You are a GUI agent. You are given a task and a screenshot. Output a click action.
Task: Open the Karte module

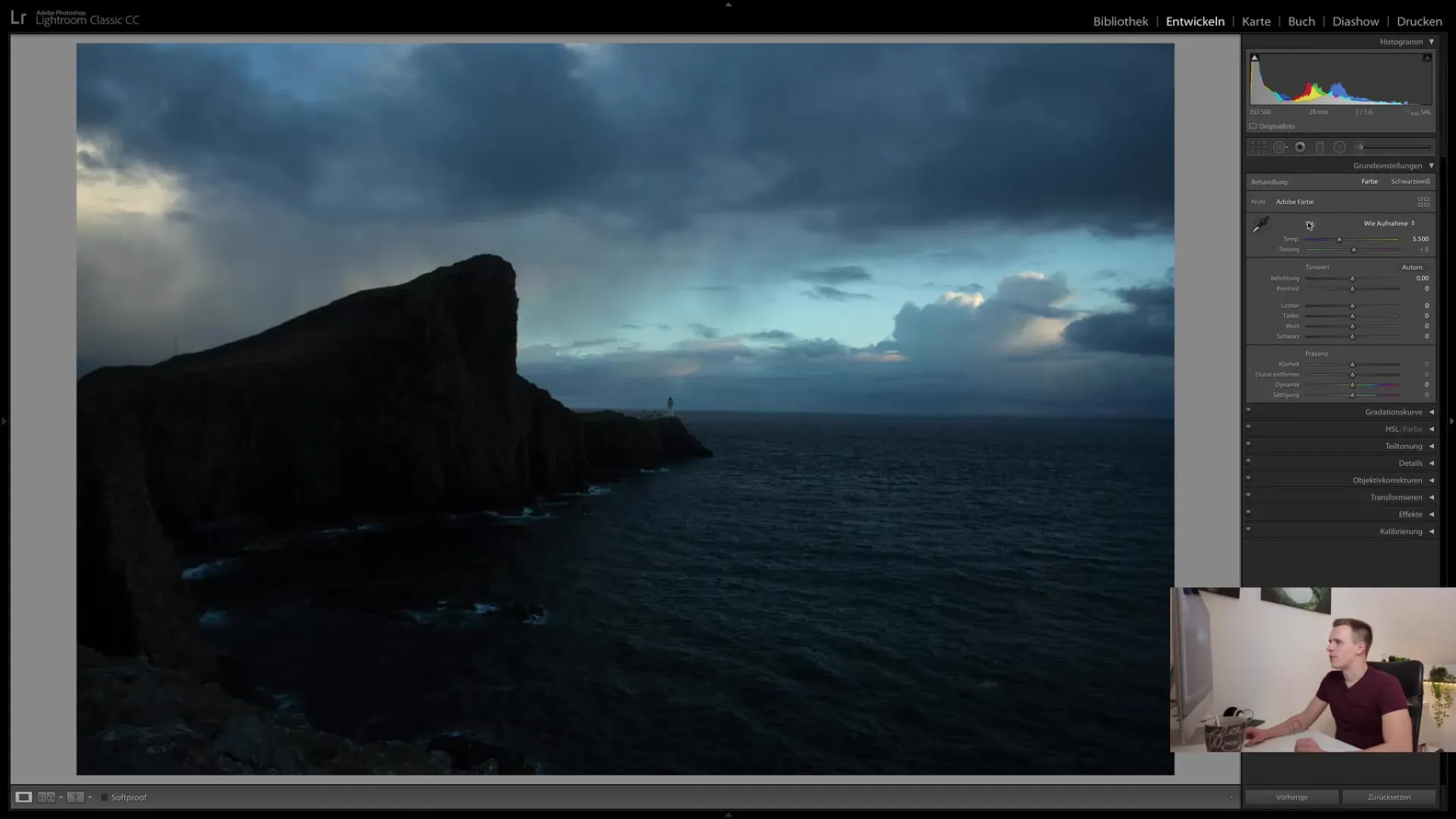tap(1256, 21)
